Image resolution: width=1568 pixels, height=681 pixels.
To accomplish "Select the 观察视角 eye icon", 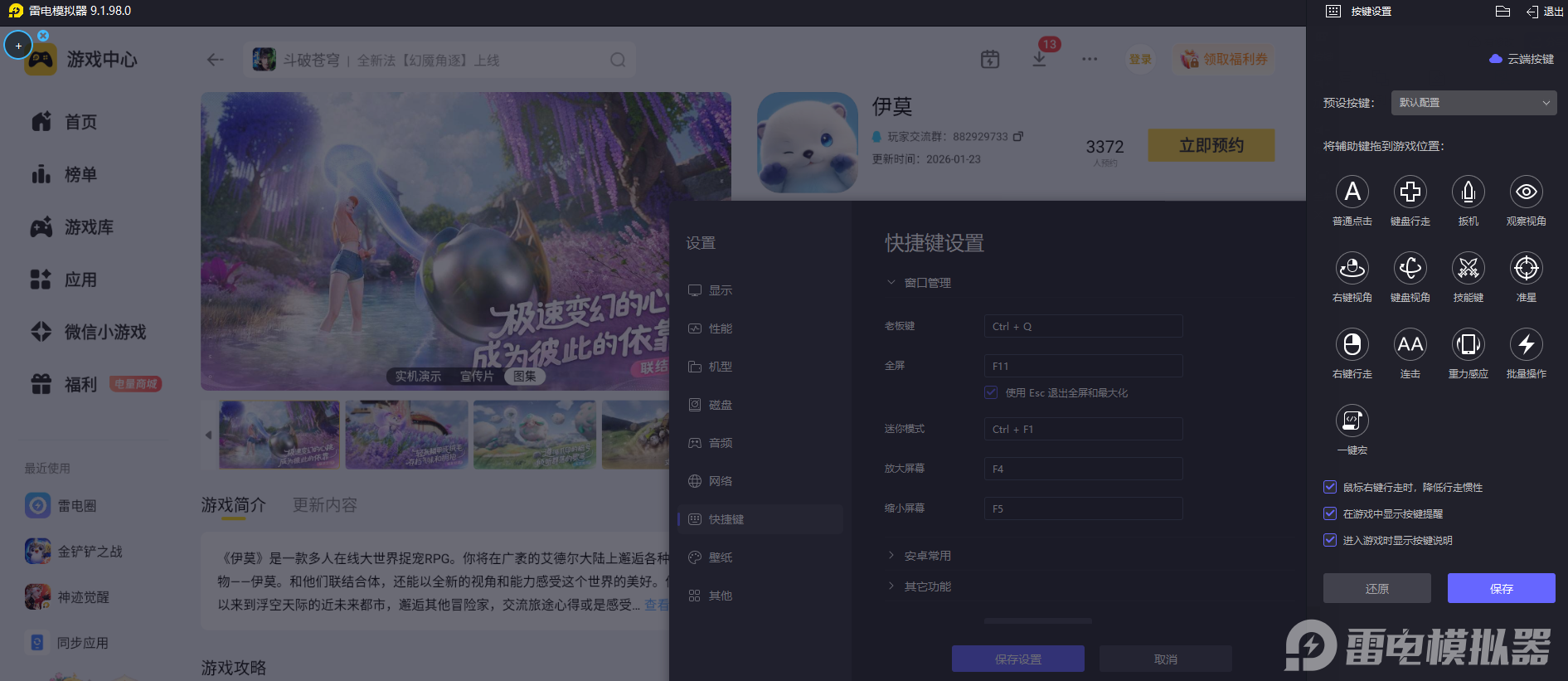I will (1527, 192).
